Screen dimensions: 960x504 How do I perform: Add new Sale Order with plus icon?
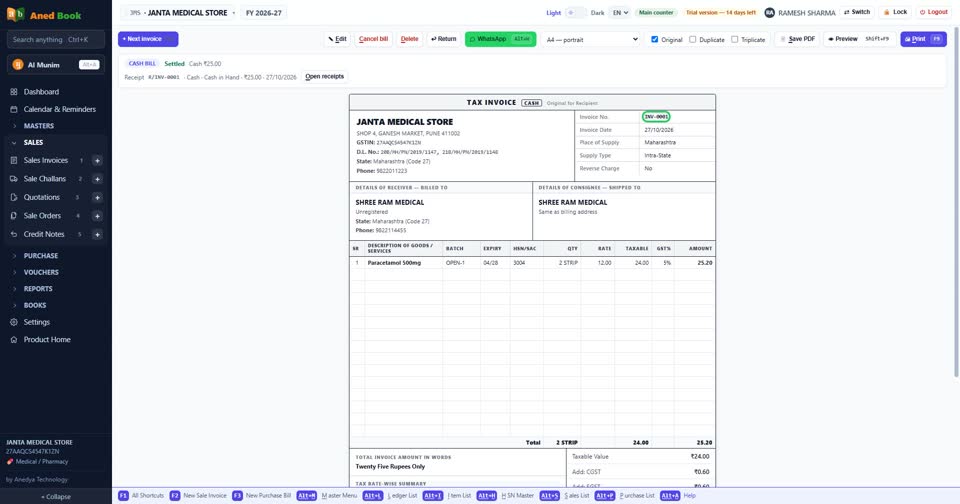pyautogui.click(x=97, y=216)
